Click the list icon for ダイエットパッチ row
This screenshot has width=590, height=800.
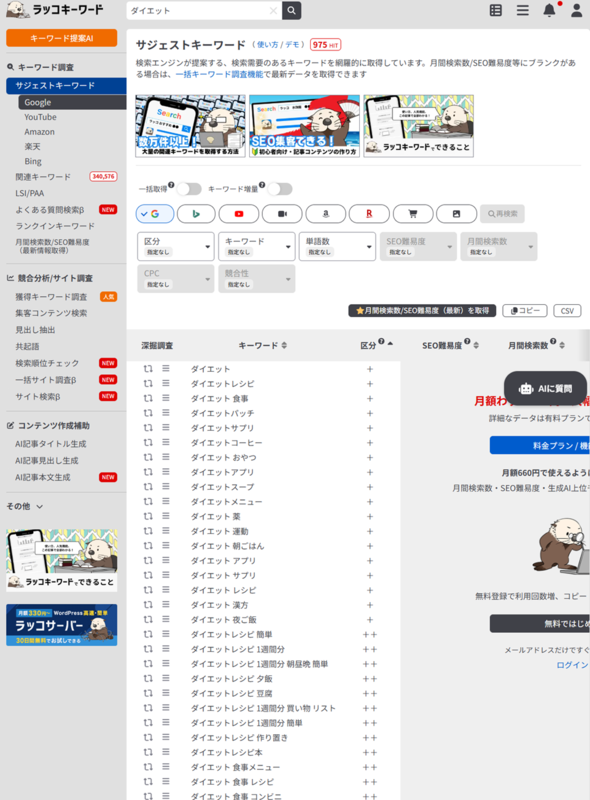[x=166, y=412]
